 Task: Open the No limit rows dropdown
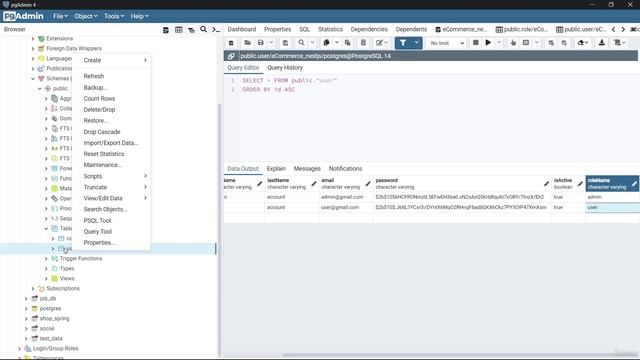447,43
